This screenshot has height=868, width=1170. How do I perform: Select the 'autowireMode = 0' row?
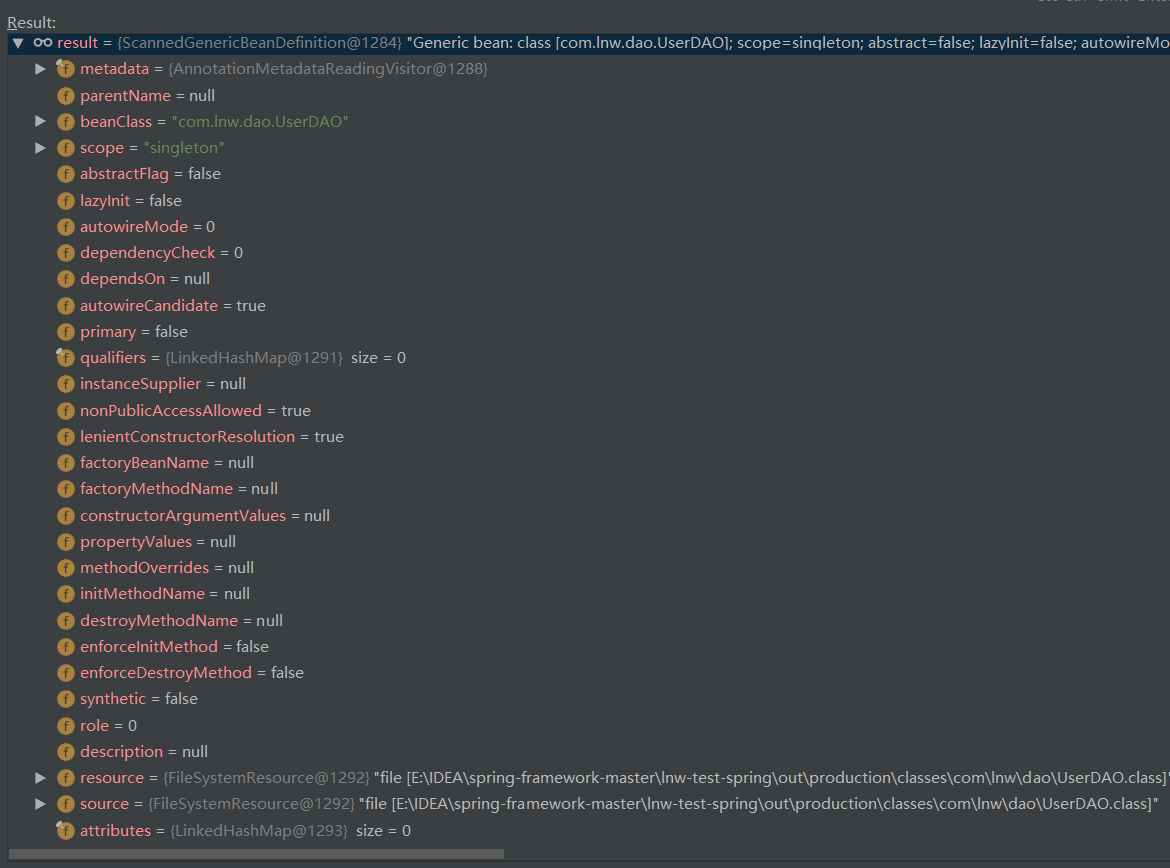(x=147, y=227)
